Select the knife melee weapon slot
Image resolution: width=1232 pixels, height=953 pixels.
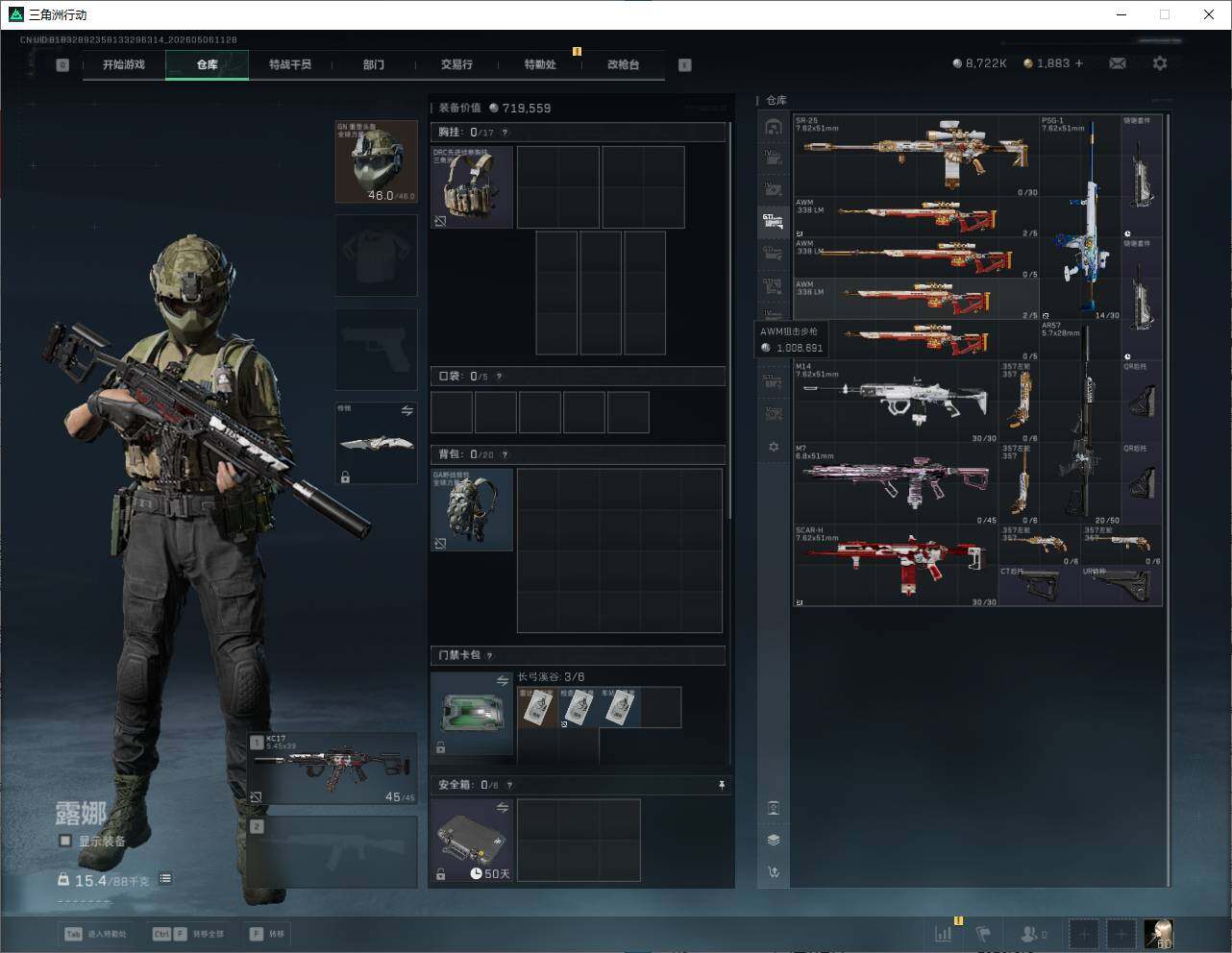point(376,444)
